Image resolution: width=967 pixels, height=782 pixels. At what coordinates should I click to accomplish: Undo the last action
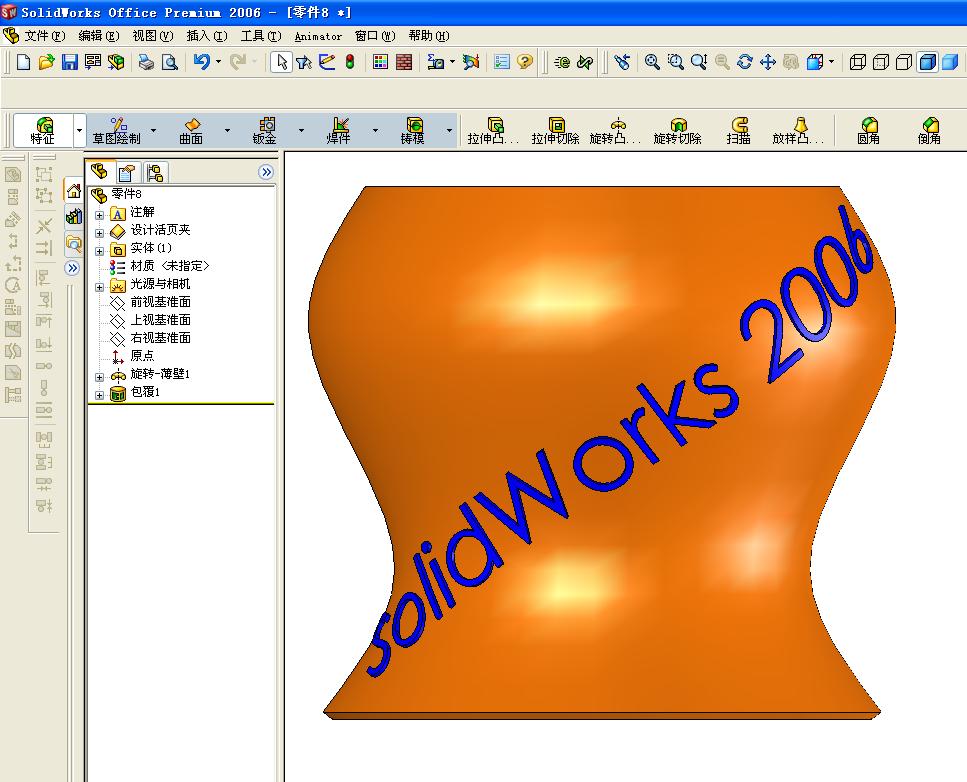[202, 62]
